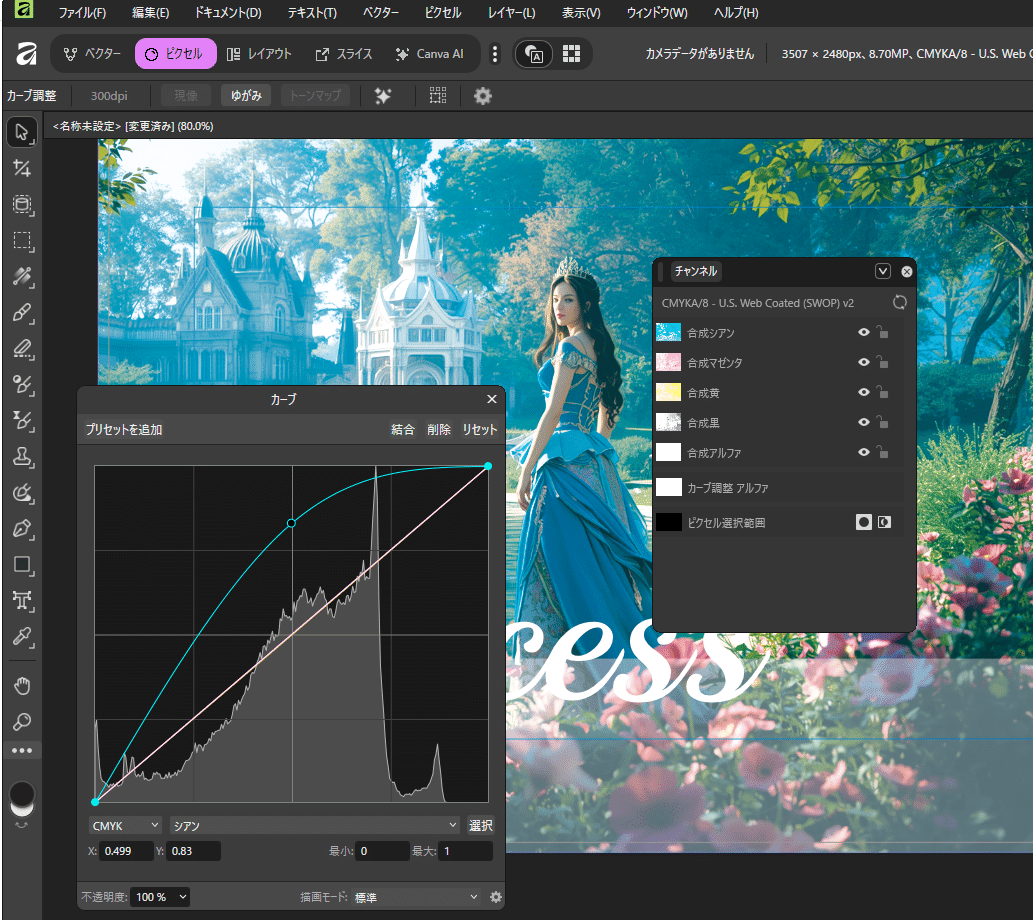1033x920 pixels.
Task: Click リセット to reset the curve
Action: click(x=480, y=429)
